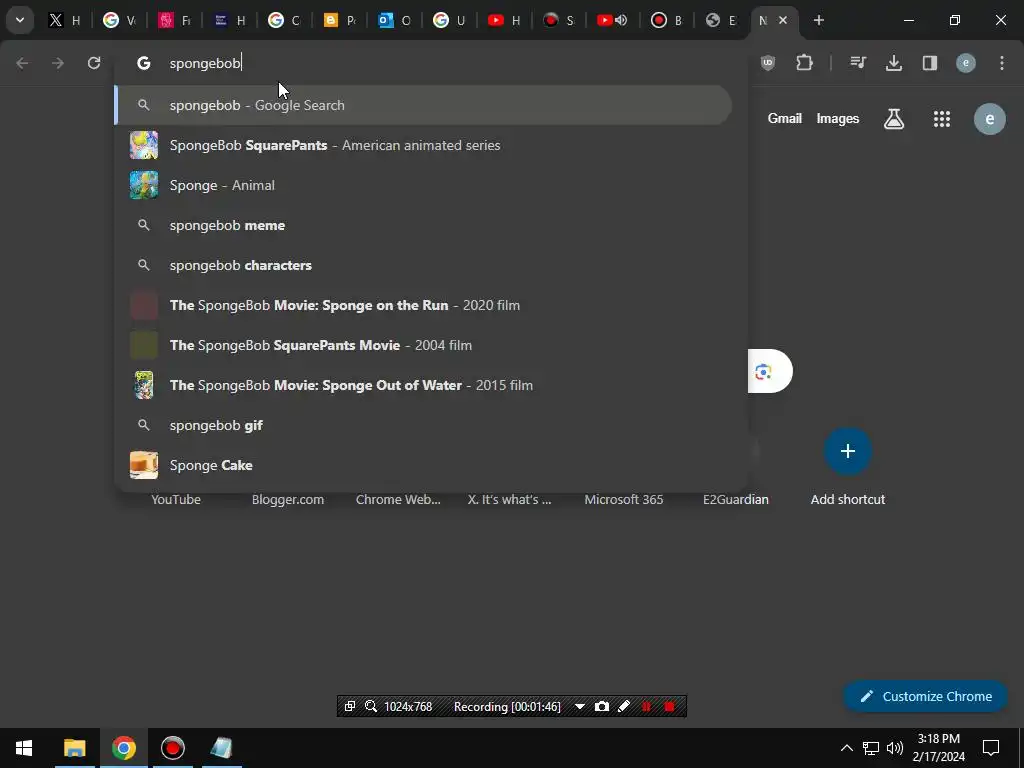Close the active New Tab
Image resolution: width=1024 pixels, height=768 pixels.
[783, 20]
